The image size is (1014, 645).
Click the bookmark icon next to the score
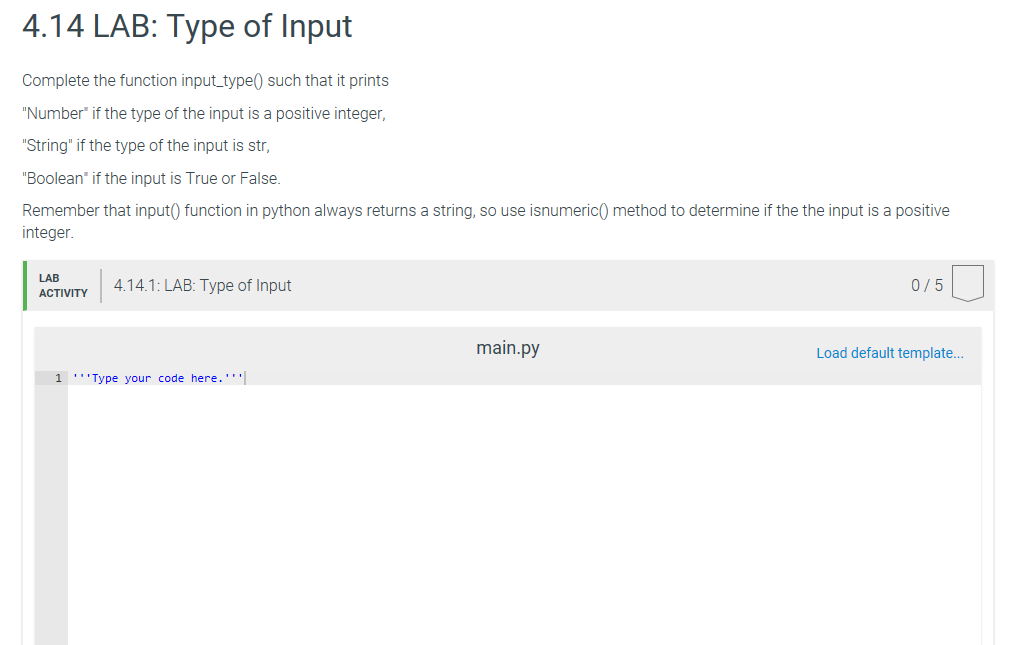(969, 282)
